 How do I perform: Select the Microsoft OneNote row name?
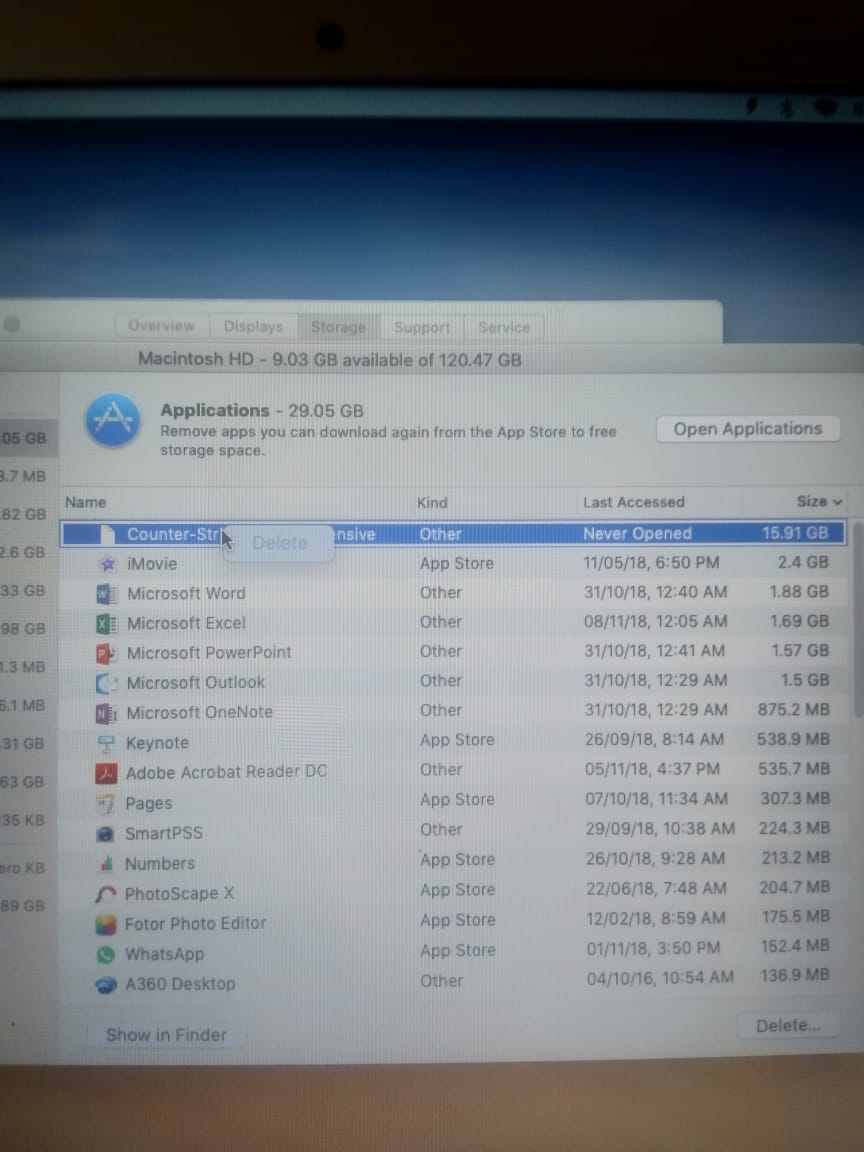(199, 713)
